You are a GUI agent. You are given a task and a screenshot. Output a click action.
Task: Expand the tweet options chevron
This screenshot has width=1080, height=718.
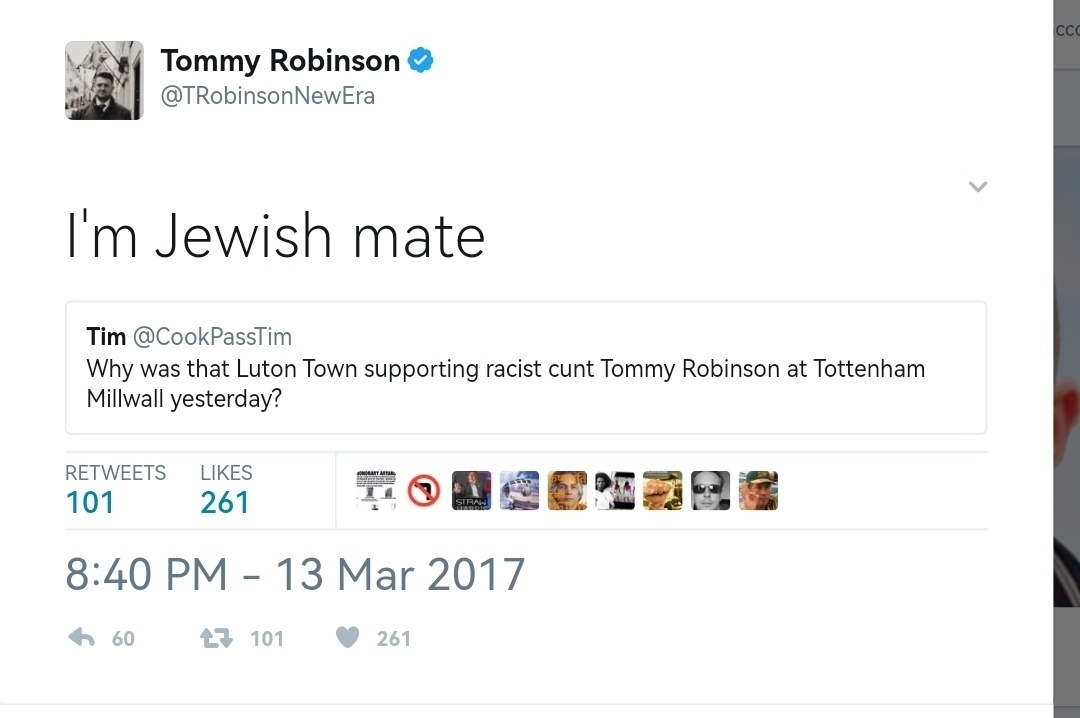pyautogui.click(x=977, y=186)
